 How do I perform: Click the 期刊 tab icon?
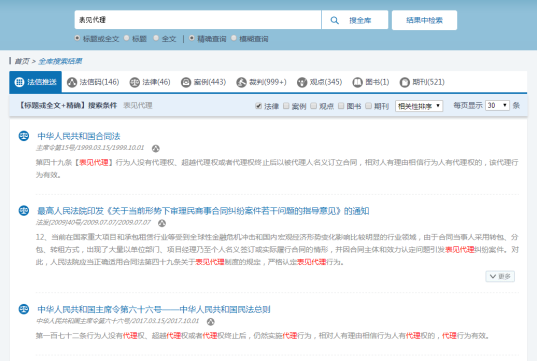coord(405,82)
